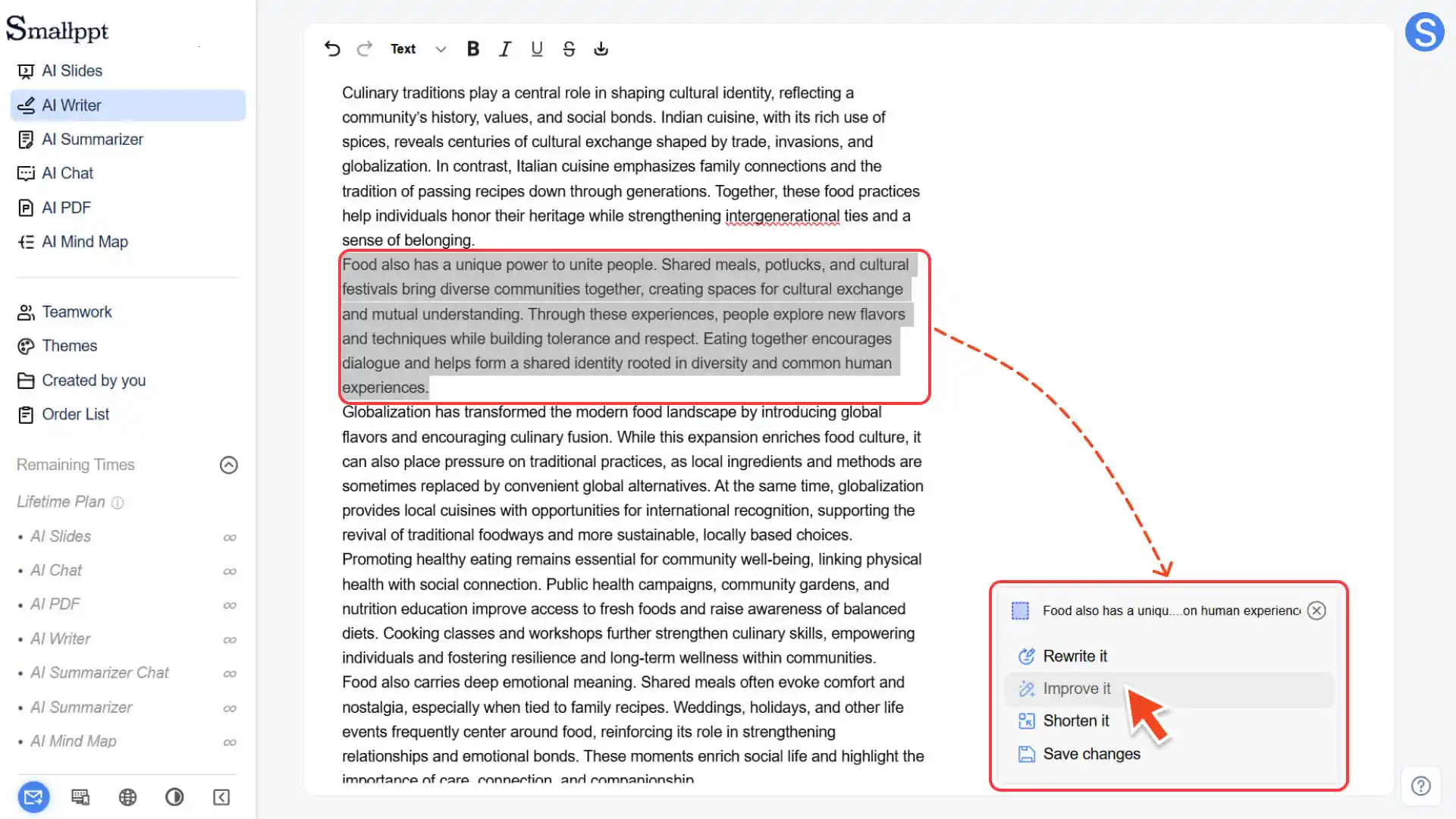Open Teamwork section
The width and height of the screenshot is (1456, 819).
click(127, 312)
